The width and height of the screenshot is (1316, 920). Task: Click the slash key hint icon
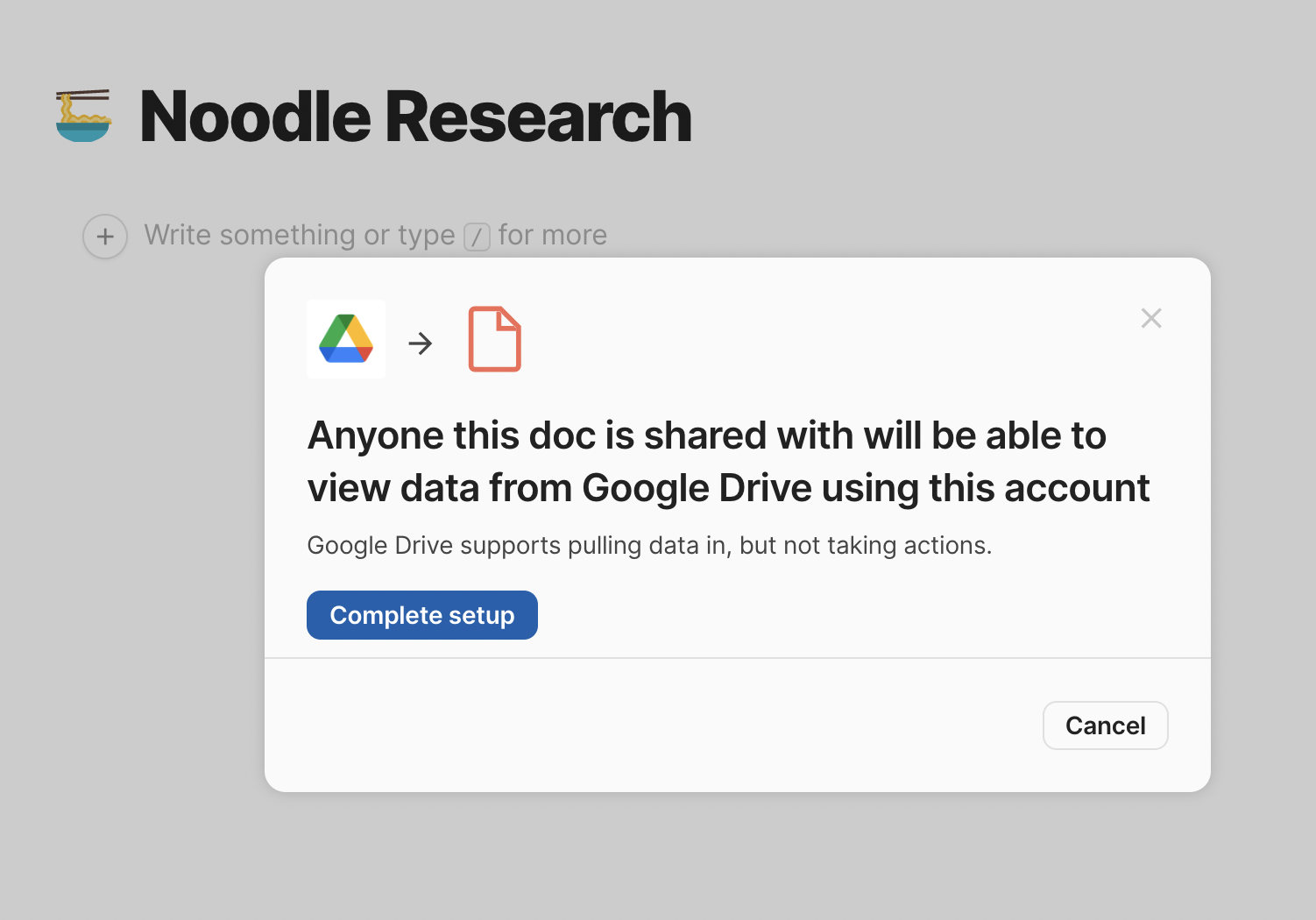point(477,237)
